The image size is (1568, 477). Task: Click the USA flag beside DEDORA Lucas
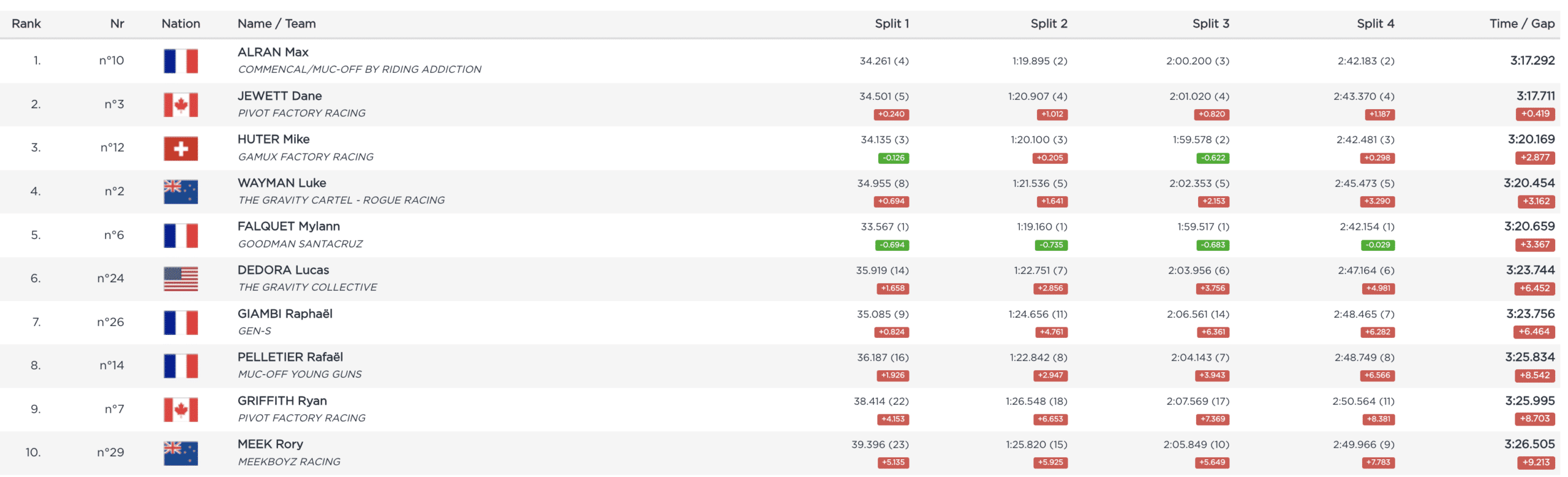[x=181, y=279]
